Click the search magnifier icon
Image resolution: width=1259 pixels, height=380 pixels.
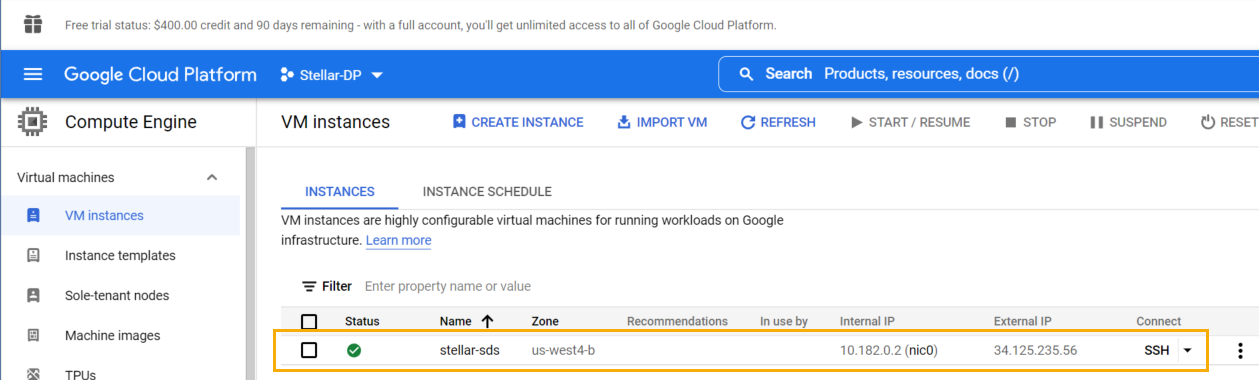point(745,74)
